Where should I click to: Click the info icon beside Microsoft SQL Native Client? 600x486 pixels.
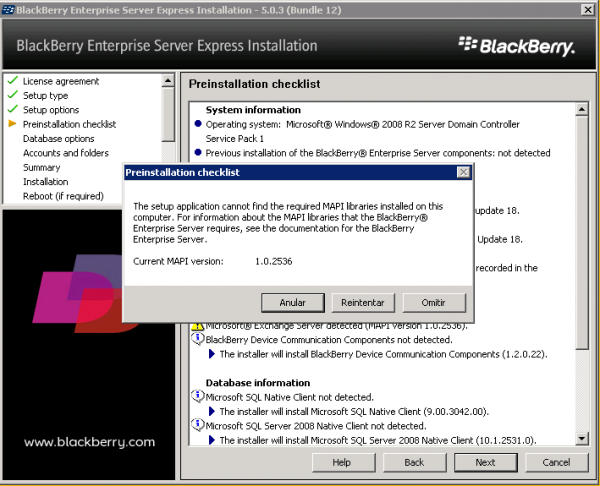197,396
